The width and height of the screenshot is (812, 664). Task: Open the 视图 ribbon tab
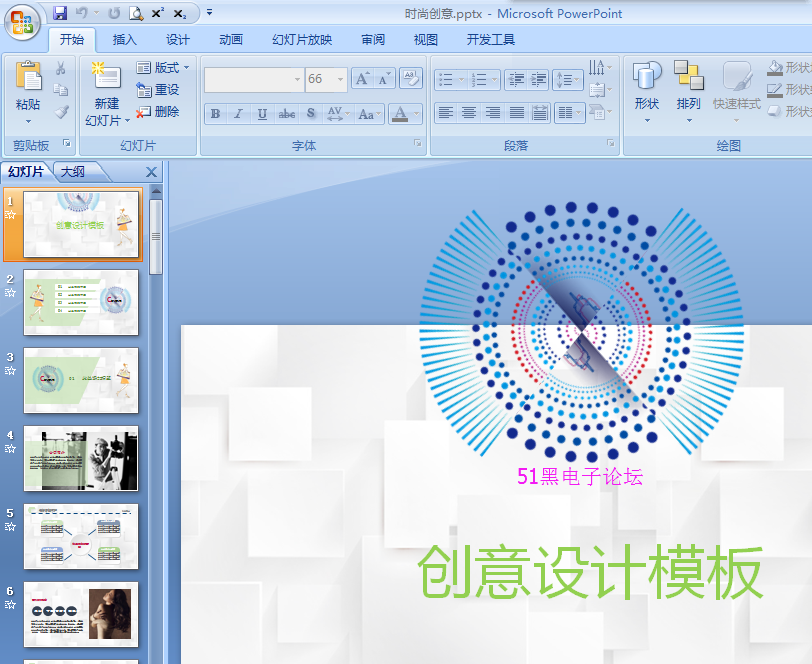tap(426, 39)
